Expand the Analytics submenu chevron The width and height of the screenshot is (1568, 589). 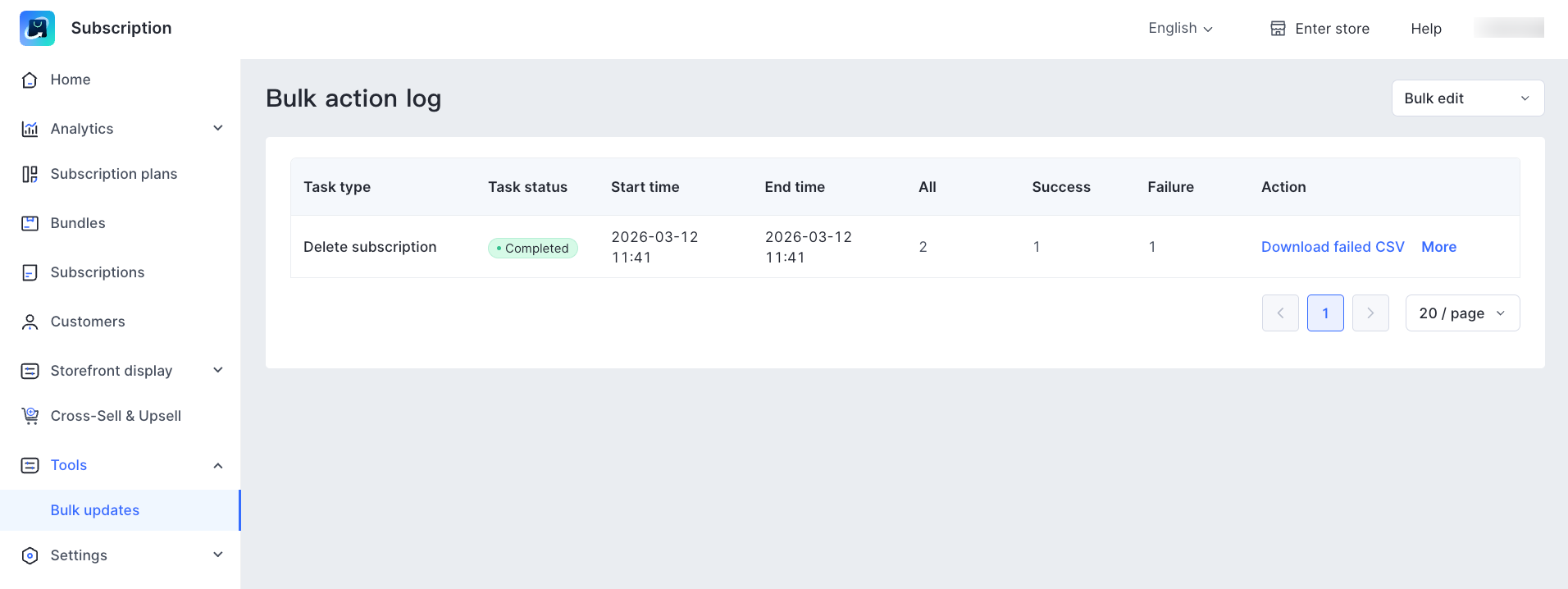point(218,128)
